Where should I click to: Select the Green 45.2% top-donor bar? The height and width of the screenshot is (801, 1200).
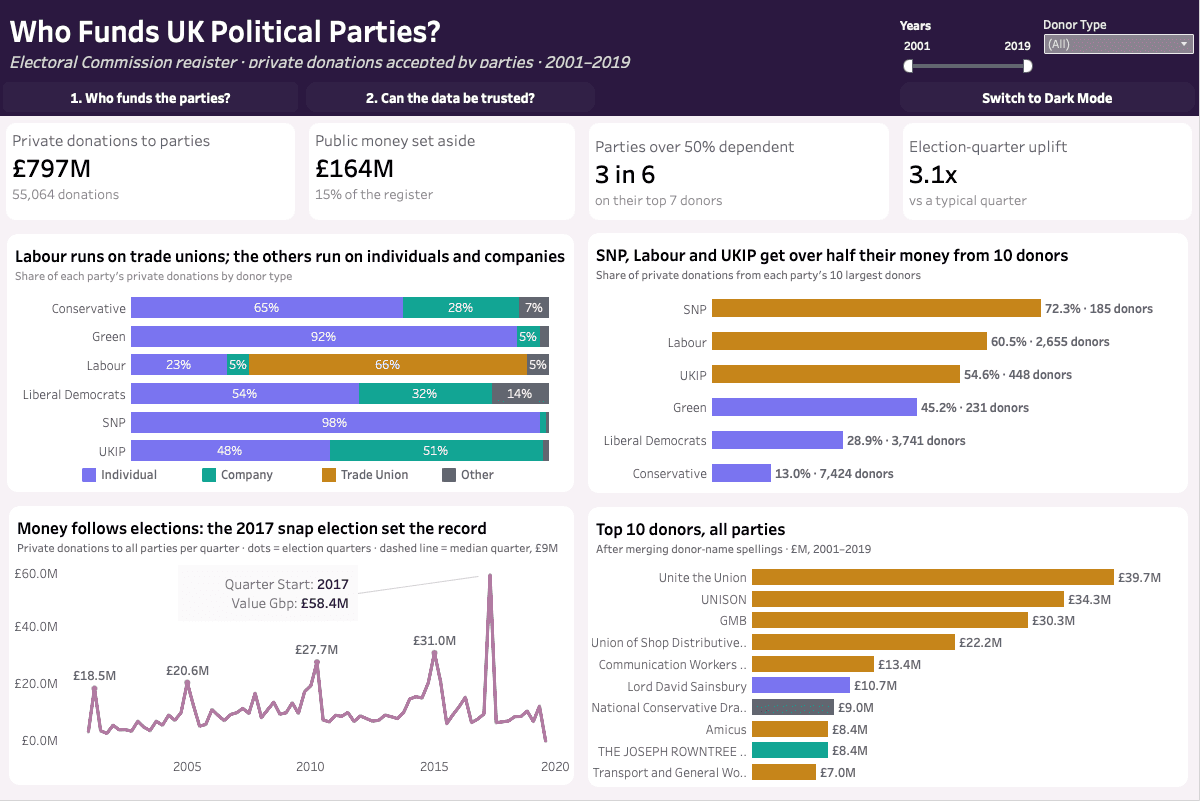click(x=814, y=407)
